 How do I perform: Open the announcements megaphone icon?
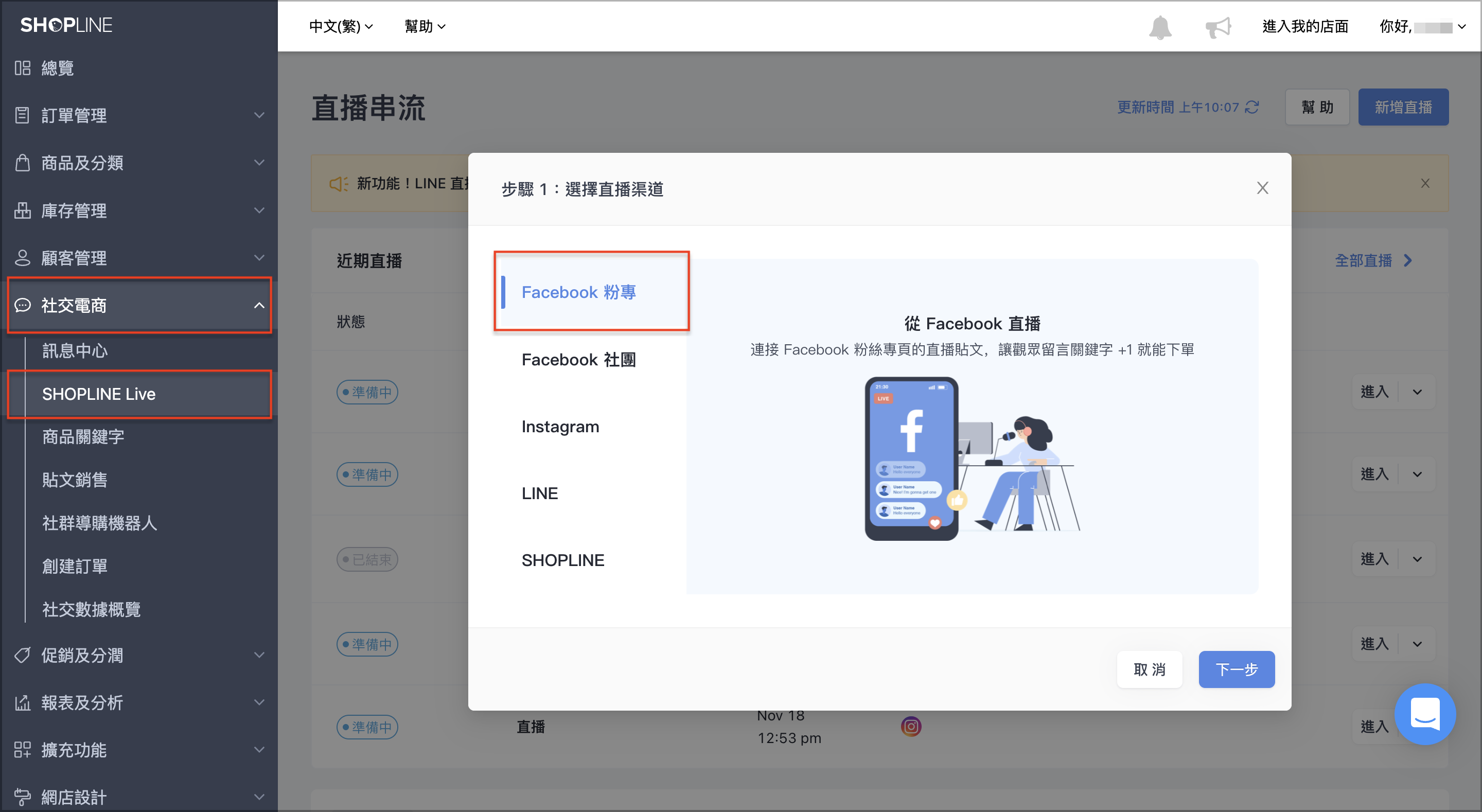(x=1218, y=27)
